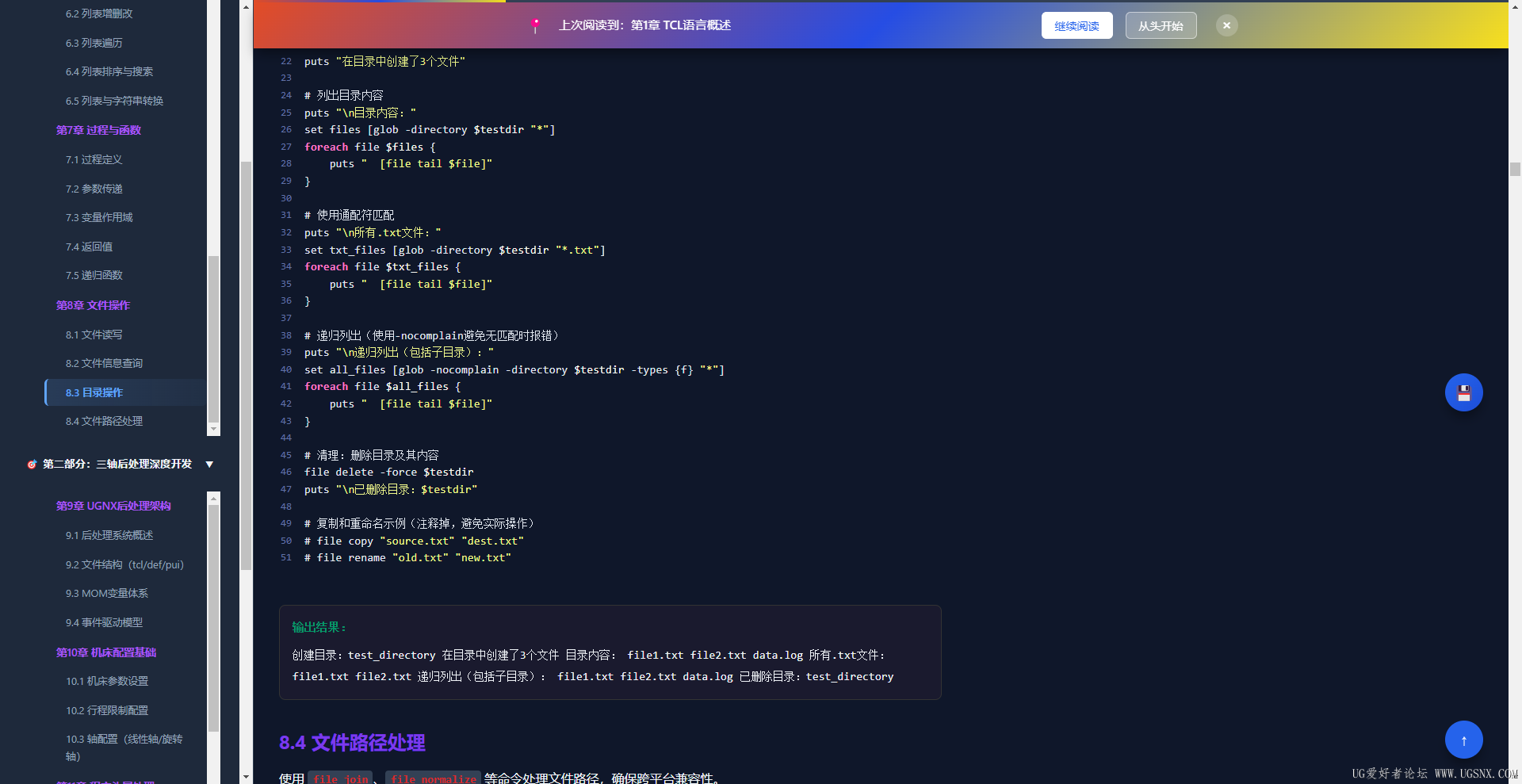This screenshot has height=784, width=1522.
Task: Click the upper sidebar scrollbar thumb
Action: (x=213, y=339)
